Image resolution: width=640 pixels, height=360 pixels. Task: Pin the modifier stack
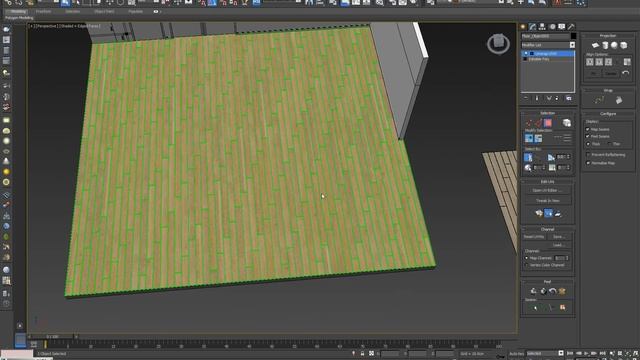pos(526,98)
